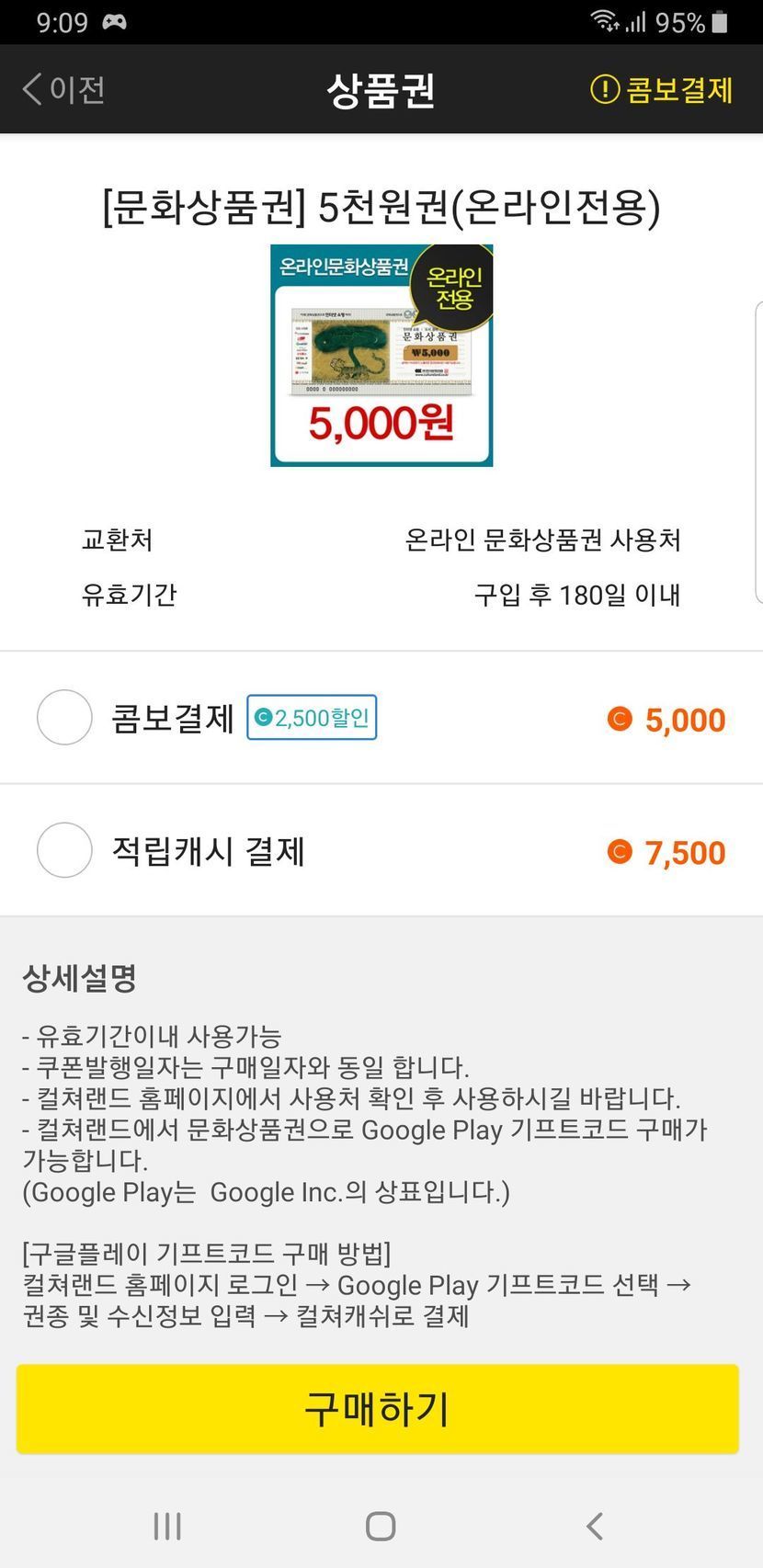Tap the 상품권 page title
Image resolution: width=763 pixels, height=1568 pixels.
point(381,90)
